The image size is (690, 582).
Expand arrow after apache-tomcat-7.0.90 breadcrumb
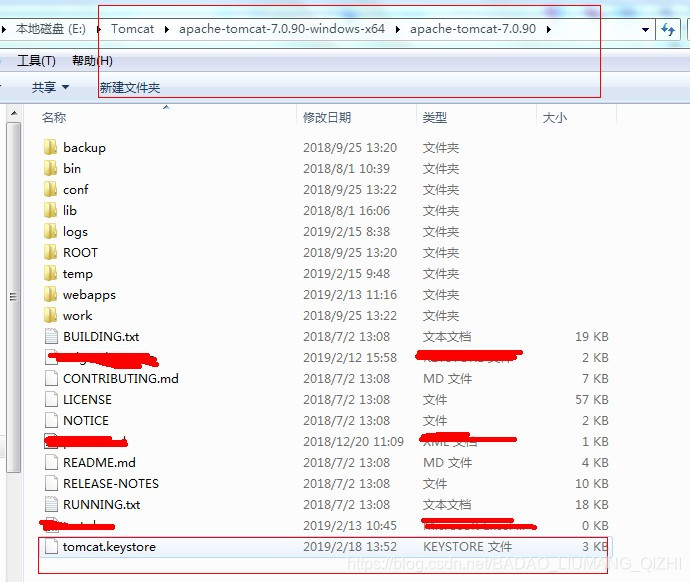click(x=549, y=29)
